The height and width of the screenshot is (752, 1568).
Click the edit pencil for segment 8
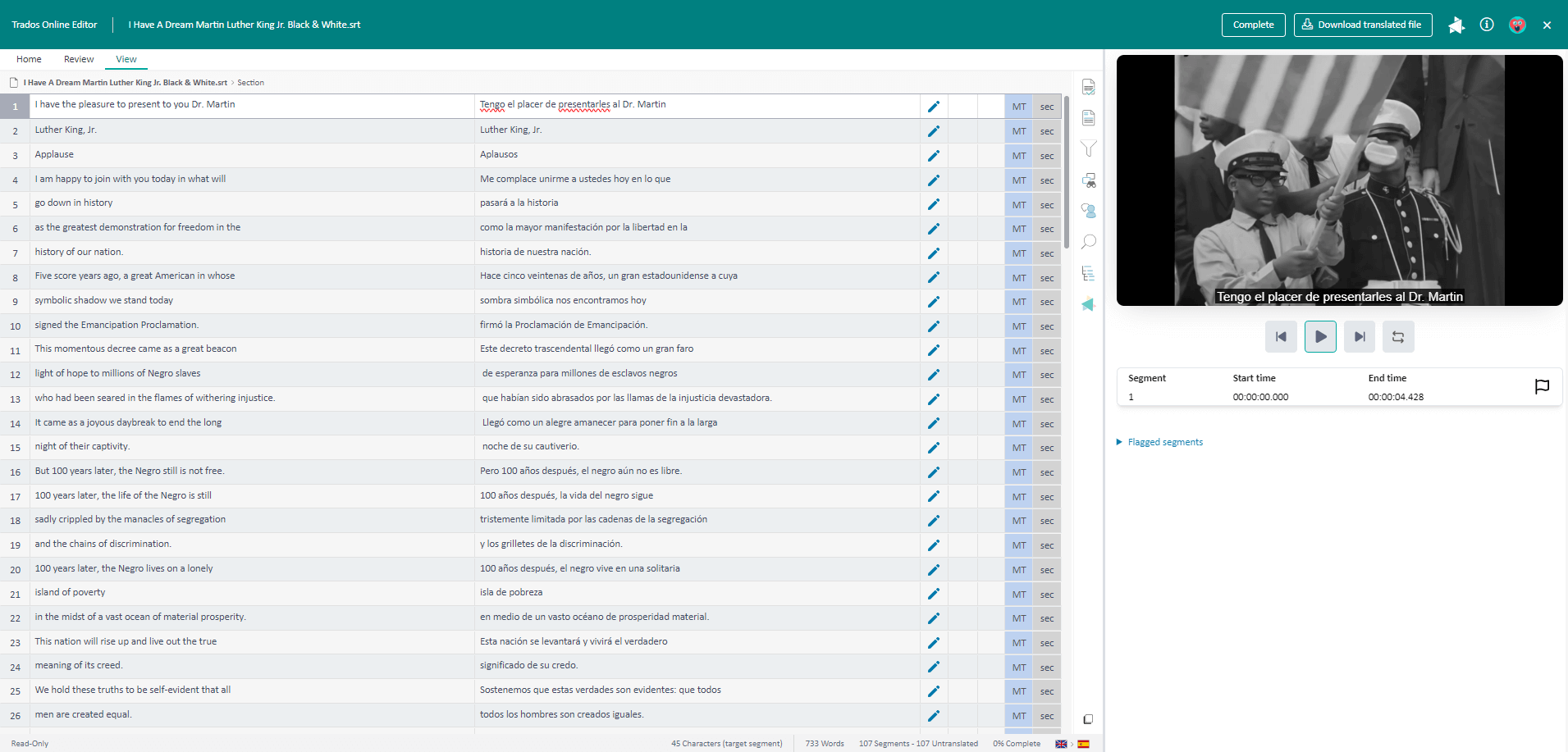pyautogui.click(x=933, y=277)
